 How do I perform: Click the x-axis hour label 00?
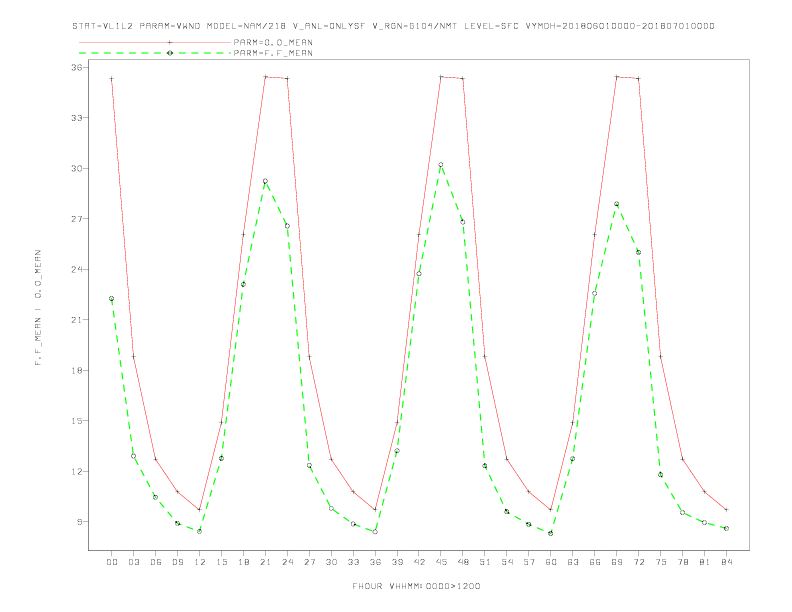click(x=112, y=562)
